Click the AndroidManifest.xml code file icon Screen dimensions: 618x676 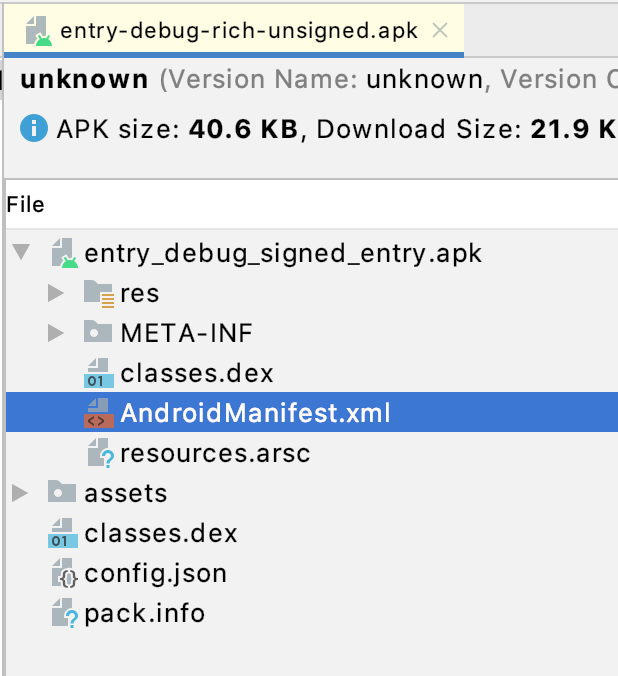coord(99,413)
